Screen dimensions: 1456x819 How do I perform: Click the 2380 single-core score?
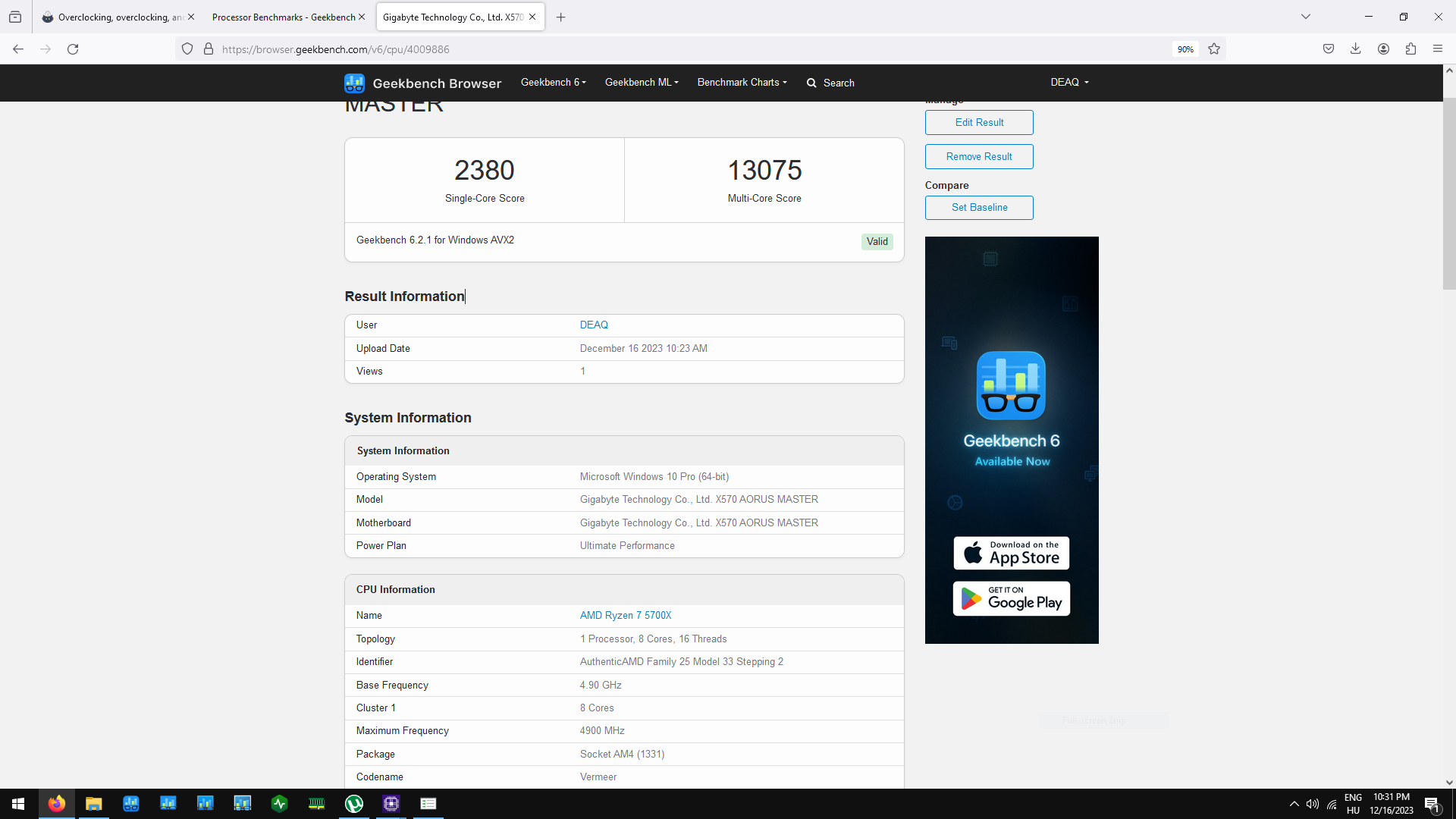[485, 170]
